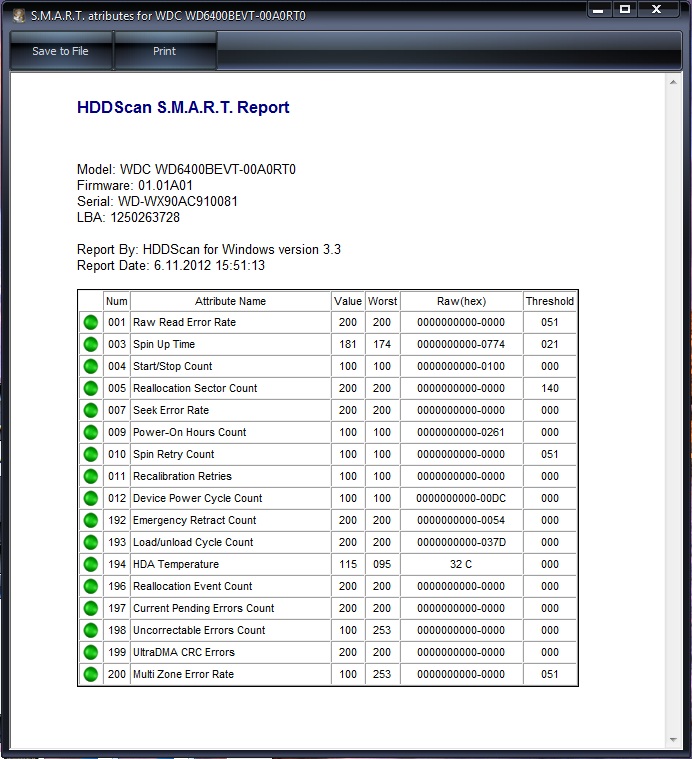Click the Power-On Hours raw value 0000000000-0261
The height and width of the screenshot is (759, 692).
point(461,432)
